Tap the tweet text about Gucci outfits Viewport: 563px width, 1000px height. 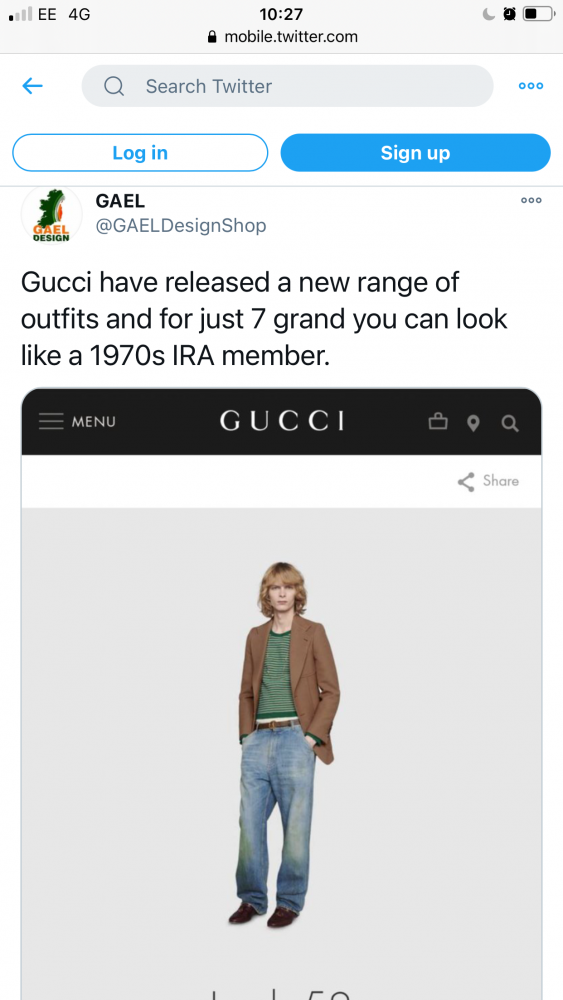[264, 319]
